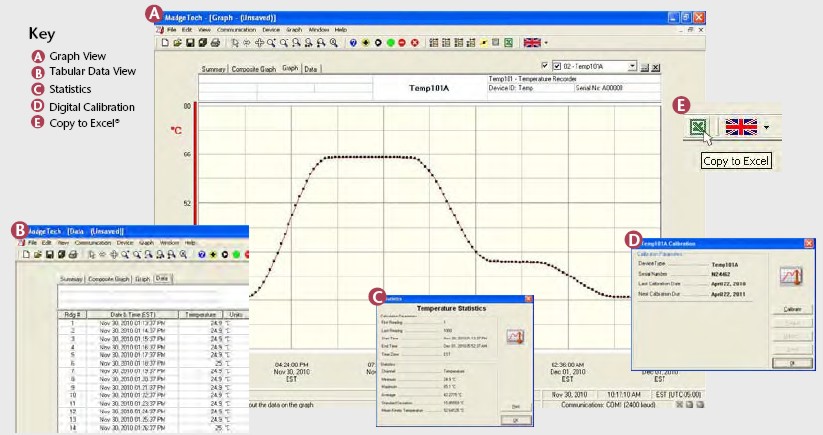Screen dimensions: 823x435
Task: Select the pointer tool in Graph window toolbar
Action: (x=235, y=43)
